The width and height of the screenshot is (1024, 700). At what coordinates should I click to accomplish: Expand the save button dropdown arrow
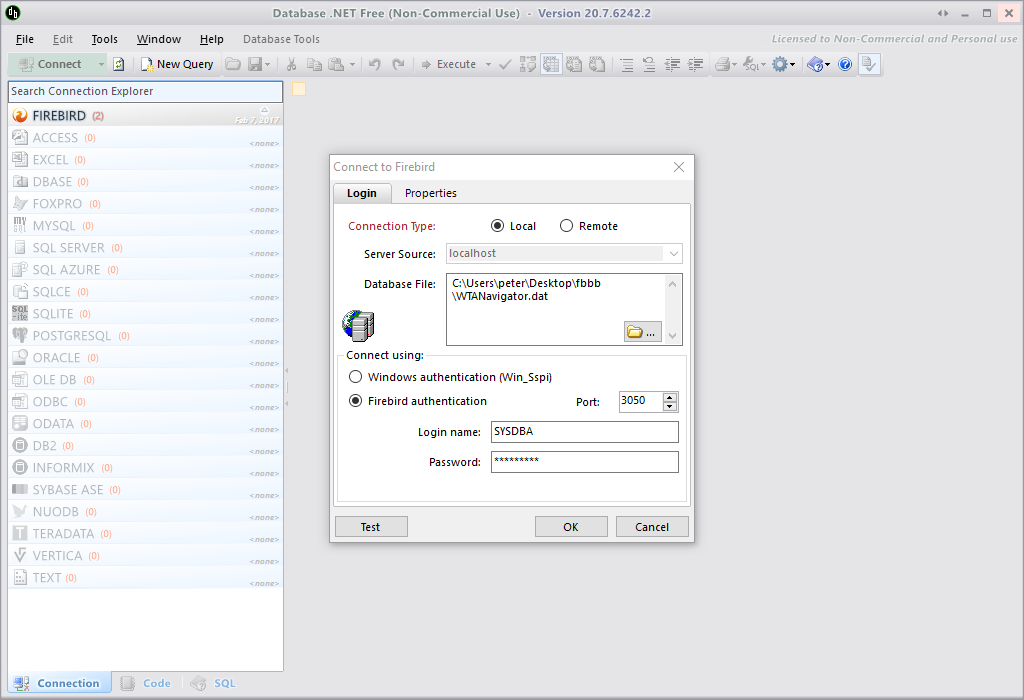coord(267,64)
